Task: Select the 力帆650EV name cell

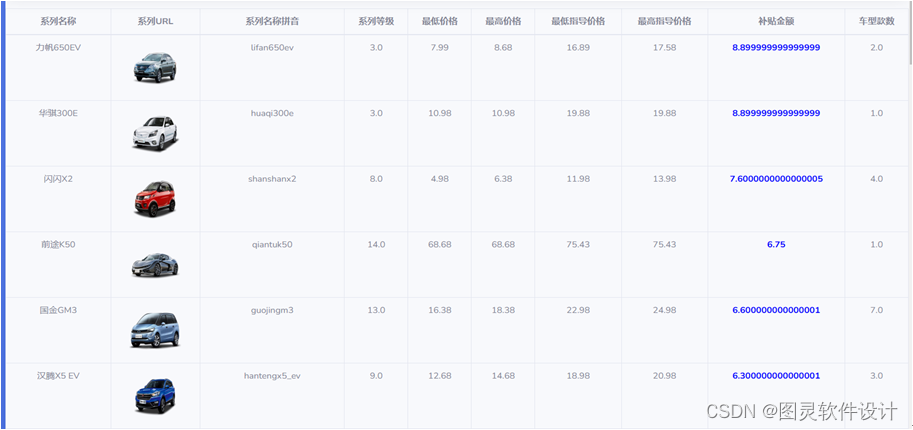Action: tap(58, 48)
